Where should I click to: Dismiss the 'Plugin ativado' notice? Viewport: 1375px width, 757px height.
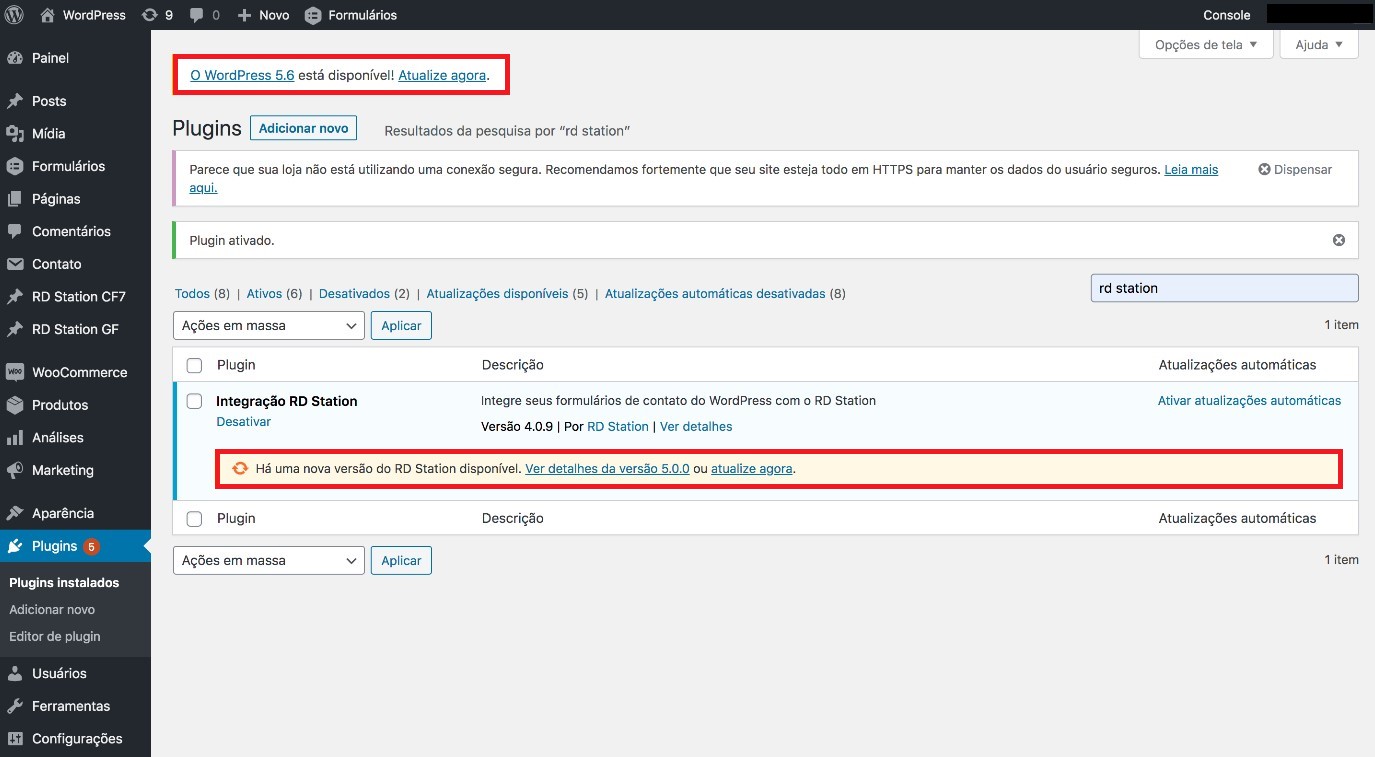pyautogui.click(x=1339, y=240)
